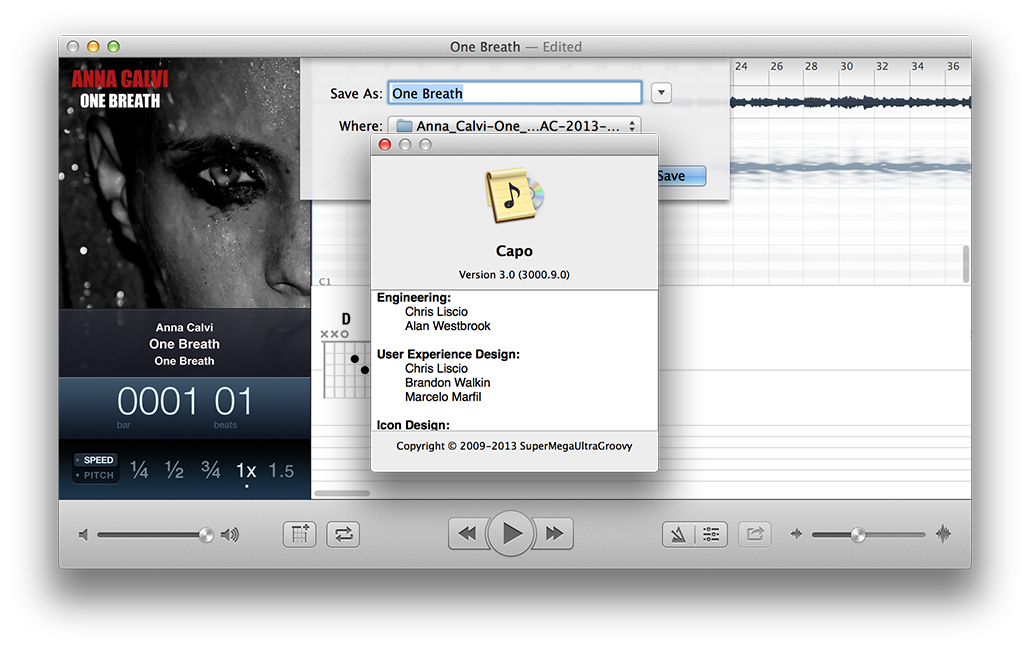
Task: Click the bar counter reading 0001
Action: (x=157, y=401)
